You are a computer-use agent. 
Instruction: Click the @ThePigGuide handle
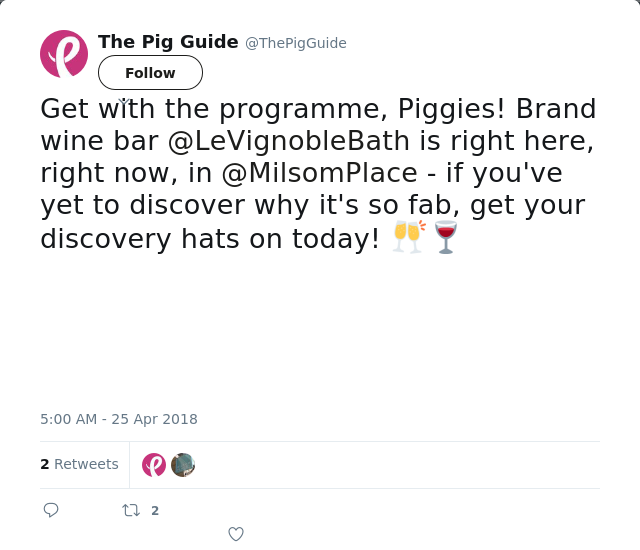coord(296,43)
